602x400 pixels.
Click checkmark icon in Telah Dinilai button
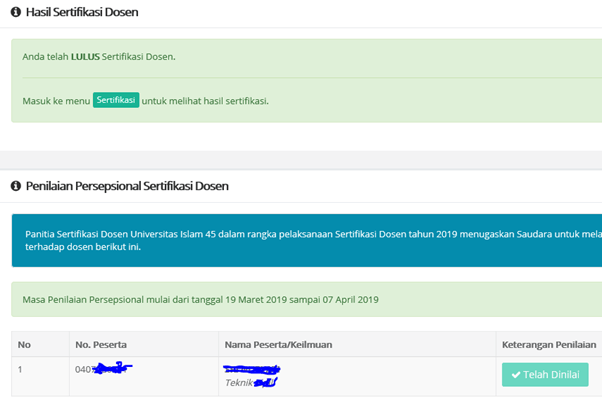coord(515,375)
